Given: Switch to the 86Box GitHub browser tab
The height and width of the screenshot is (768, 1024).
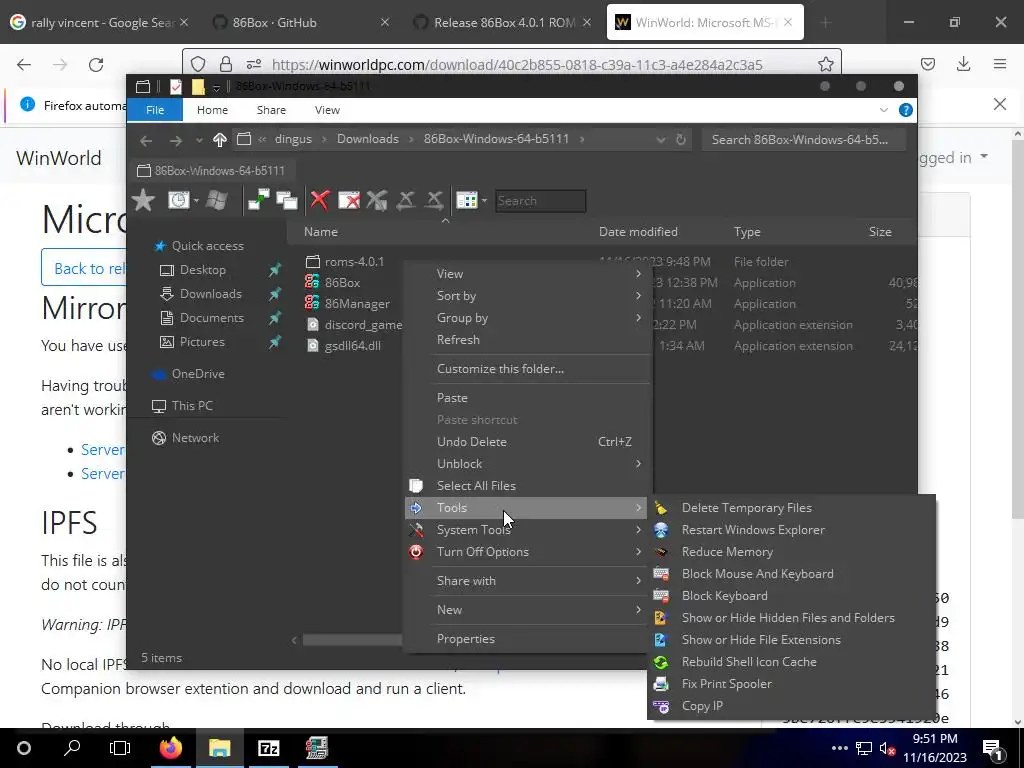Looking at the screenshot, I should click(x=300, y=22).
